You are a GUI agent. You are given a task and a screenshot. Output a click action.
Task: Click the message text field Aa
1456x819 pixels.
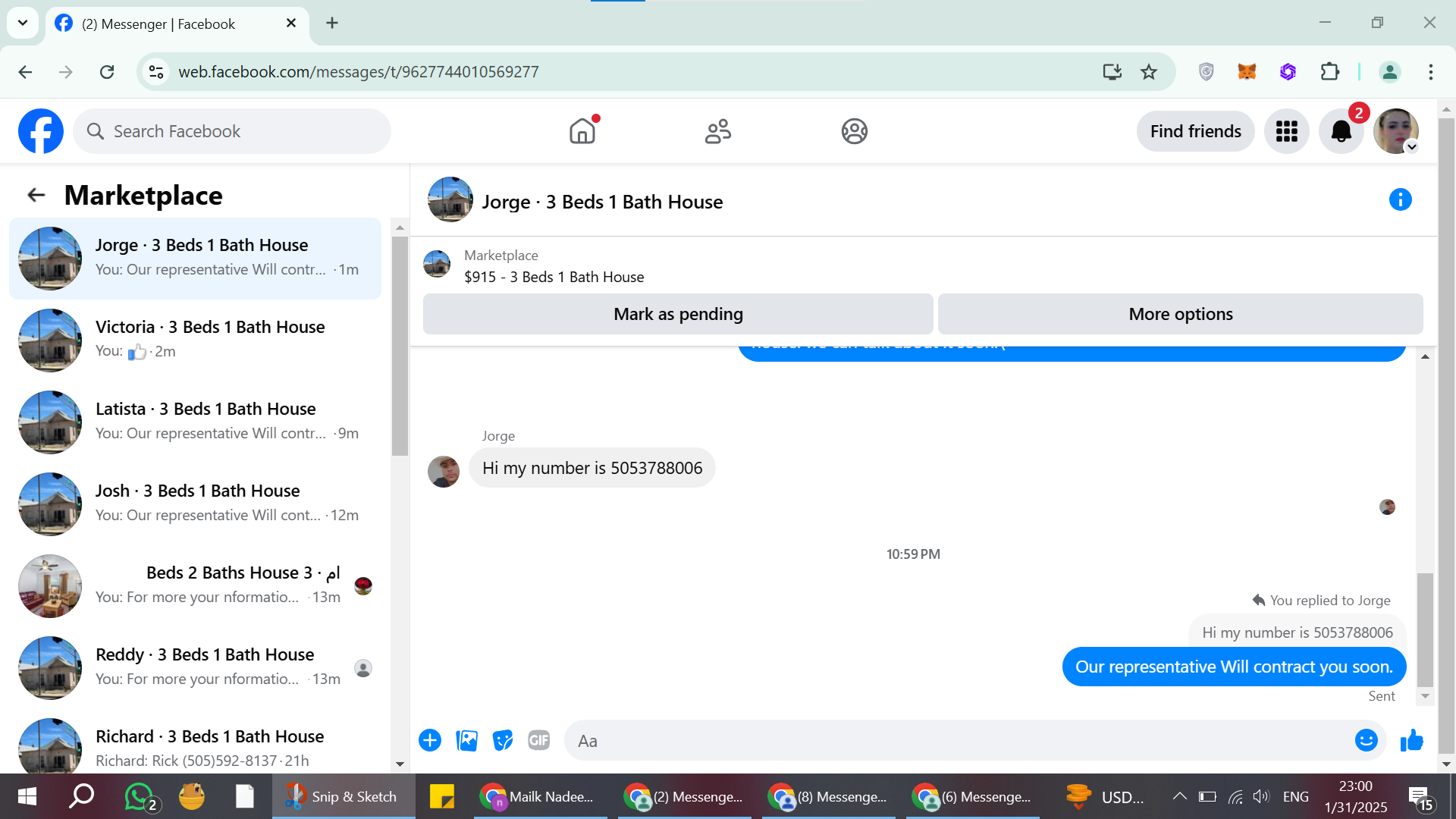point(959,741)
